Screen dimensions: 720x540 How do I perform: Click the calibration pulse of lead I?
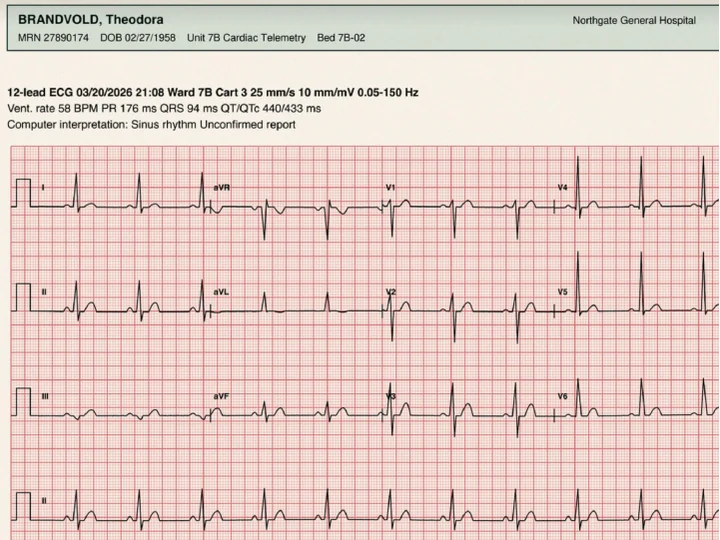coord(23,193)
